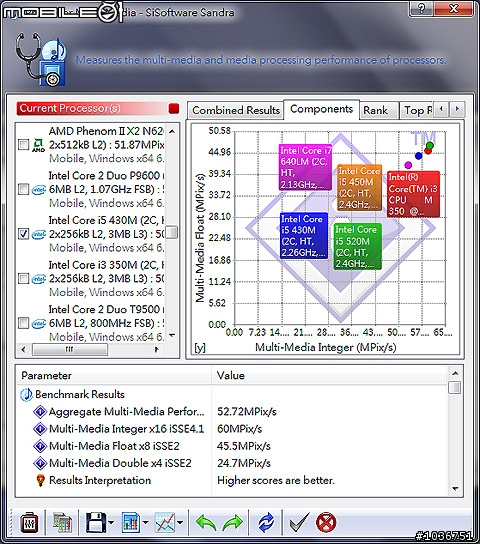Open the dropdown arrow beside bar chart icon

tap(146, 522)
